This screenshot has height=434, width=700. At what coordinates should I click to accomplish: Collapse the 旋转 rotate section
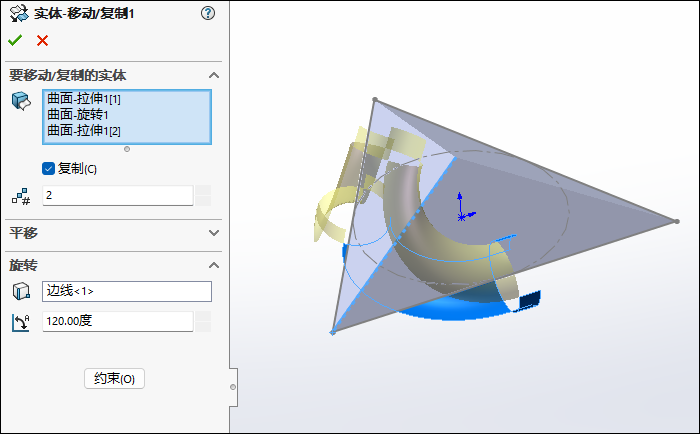pos(214,265)
